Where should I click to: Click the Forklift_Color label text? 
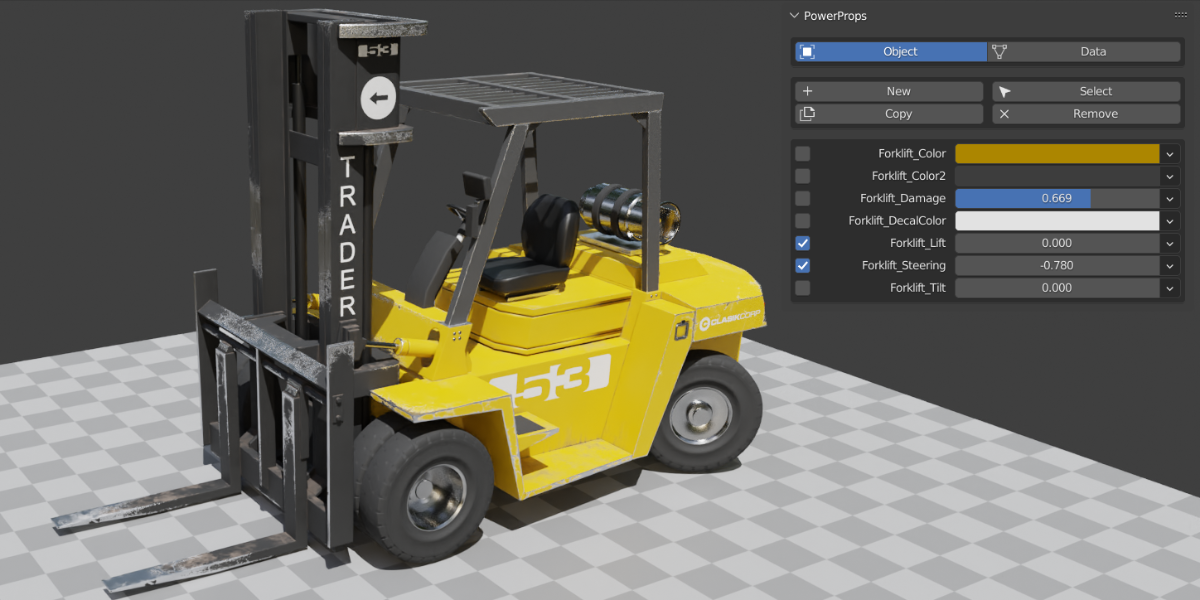912,154
